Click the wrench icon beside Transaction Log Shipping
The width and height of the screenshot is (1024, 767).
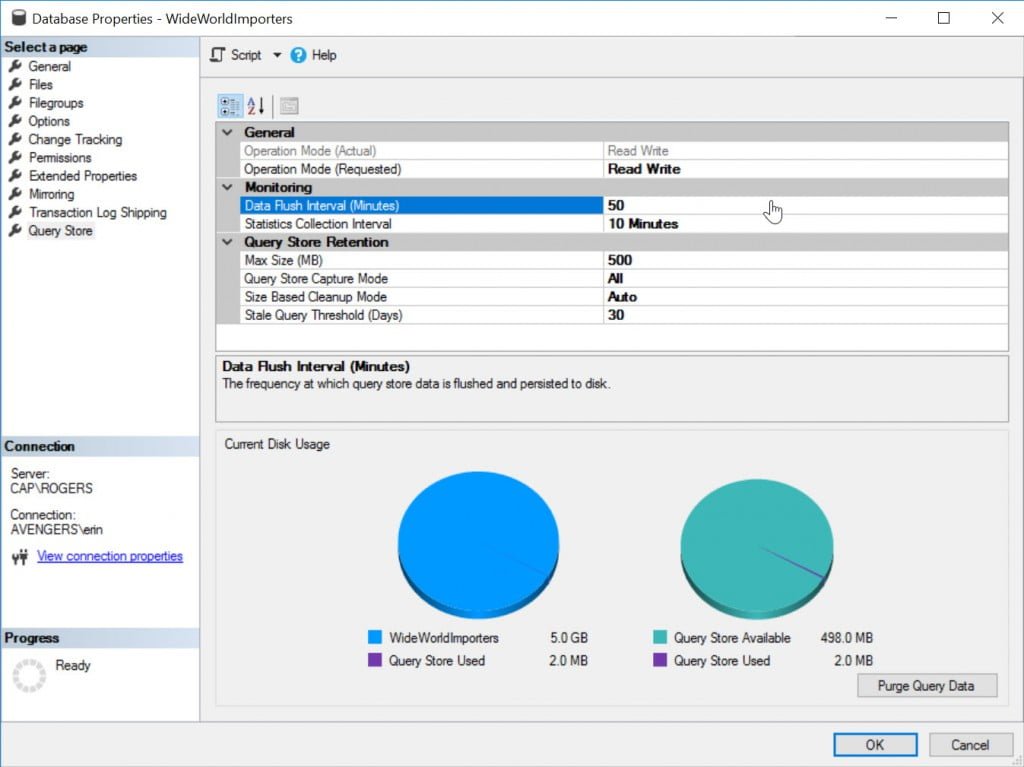pos(15,212)
